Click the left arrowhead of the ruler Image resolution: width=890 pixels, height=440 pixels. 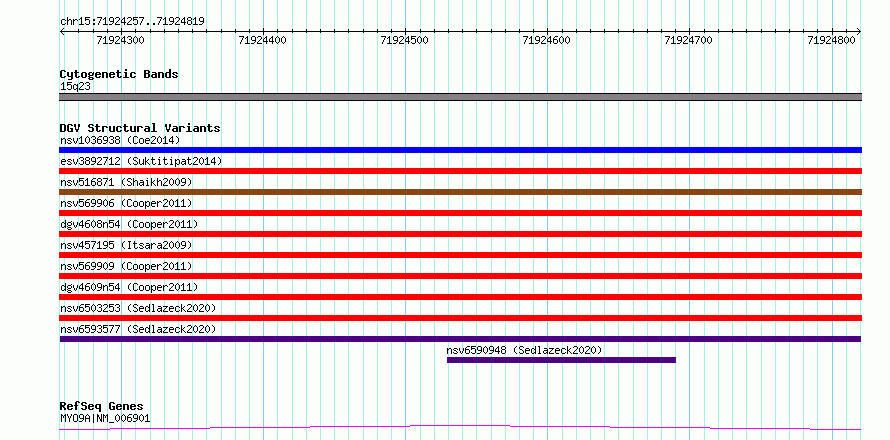(x=62, y=32)
